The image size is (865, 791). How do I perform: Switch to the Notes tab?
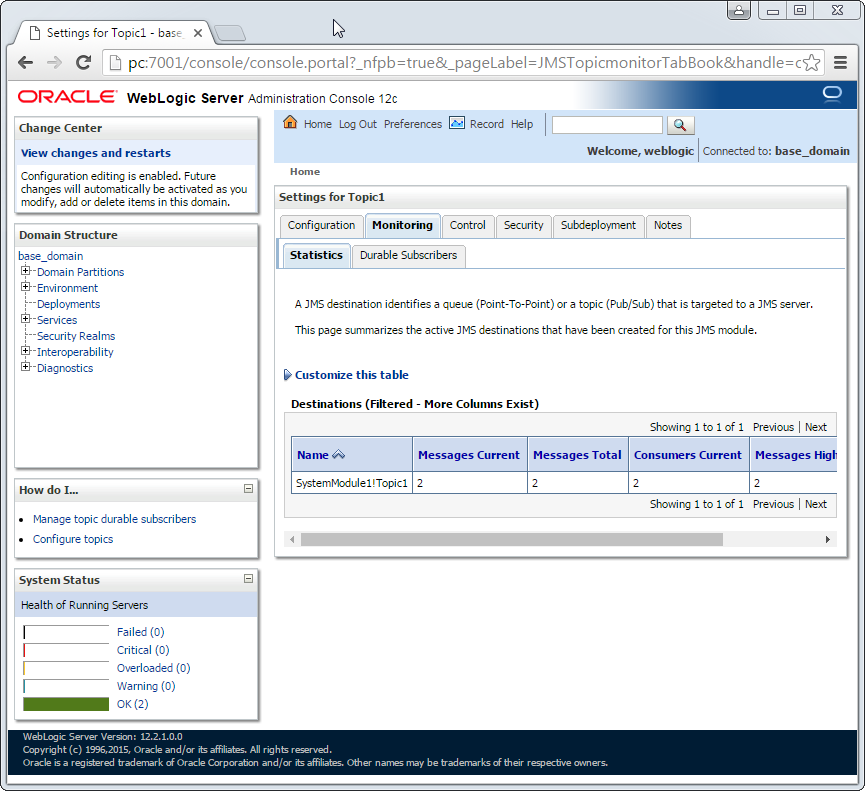[x=668, y=226]
